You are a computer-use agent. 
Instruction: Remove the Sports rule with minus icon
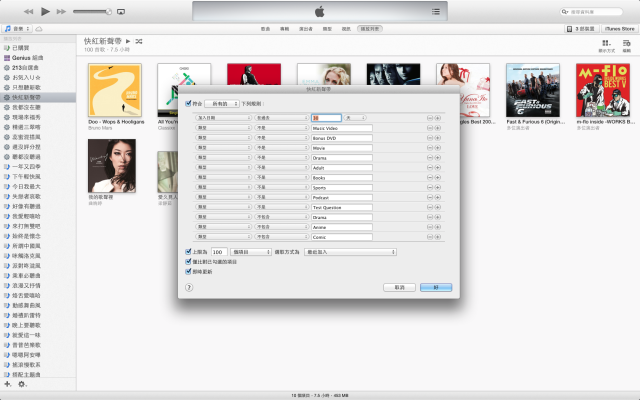pos(430,187)
